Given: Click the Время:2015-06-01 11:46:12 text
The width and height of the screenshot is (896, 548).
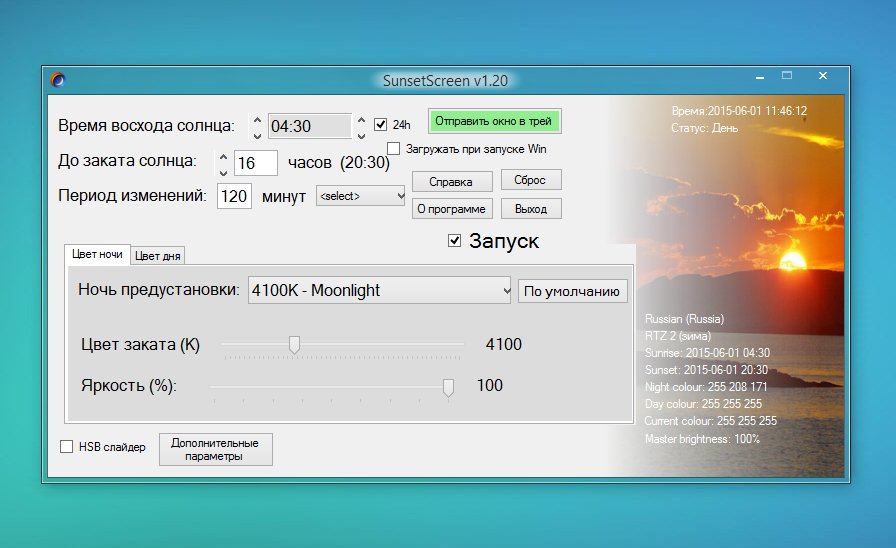Looking at the screenshot, I should 739,111.
